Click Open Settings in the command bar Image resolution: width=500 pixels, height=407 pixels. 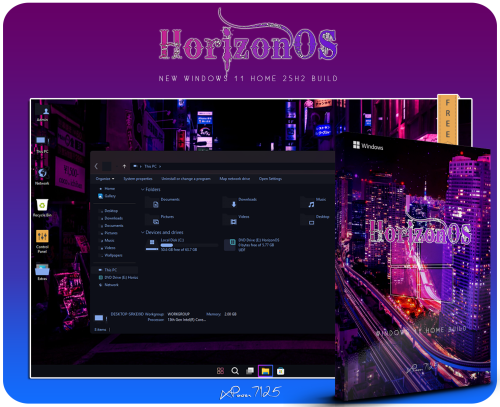coord(270,179)
